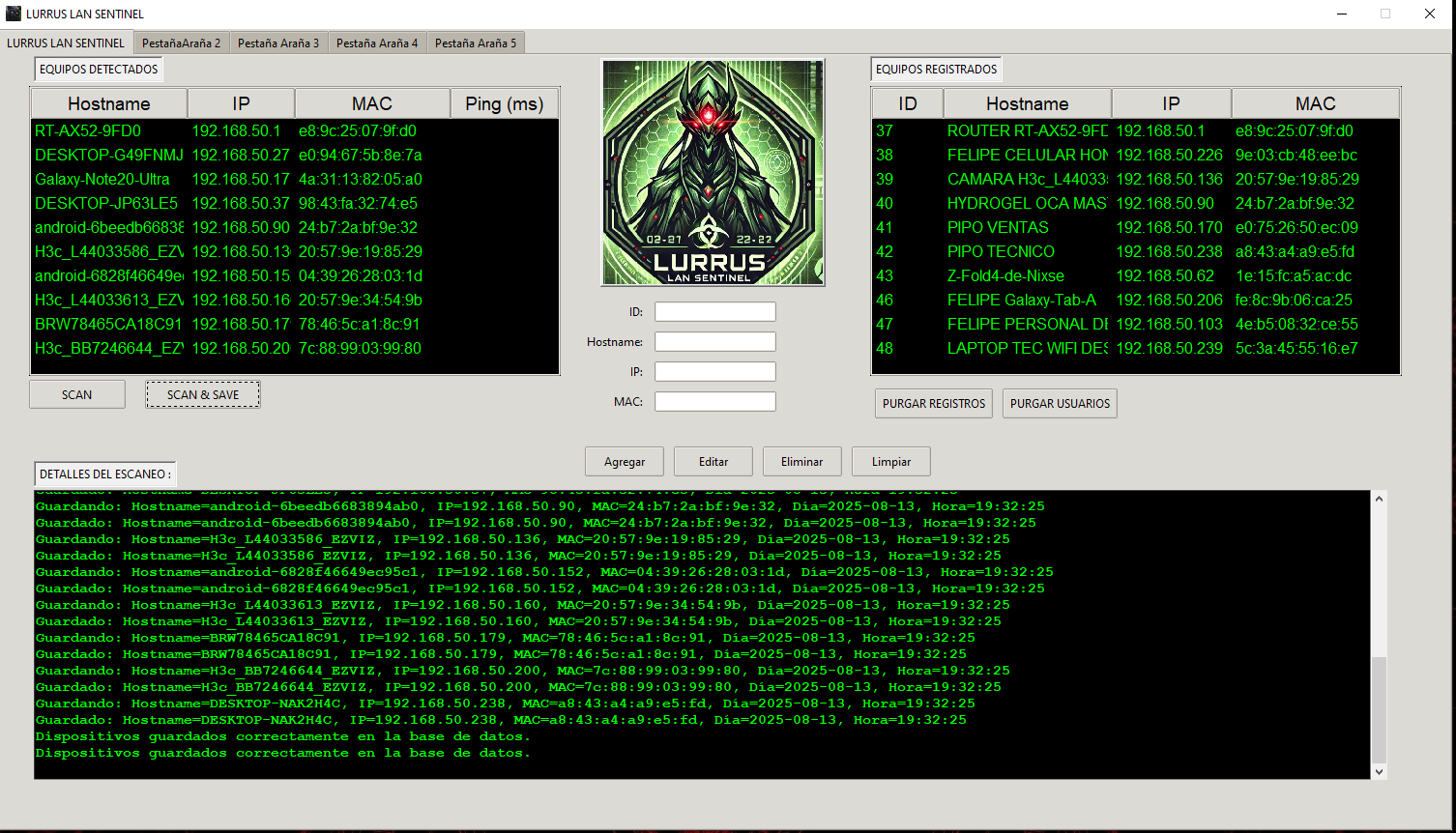Select registered device HYDROGEL OCA
The image size is (1456, 833).
click(x=1136, y=203)
